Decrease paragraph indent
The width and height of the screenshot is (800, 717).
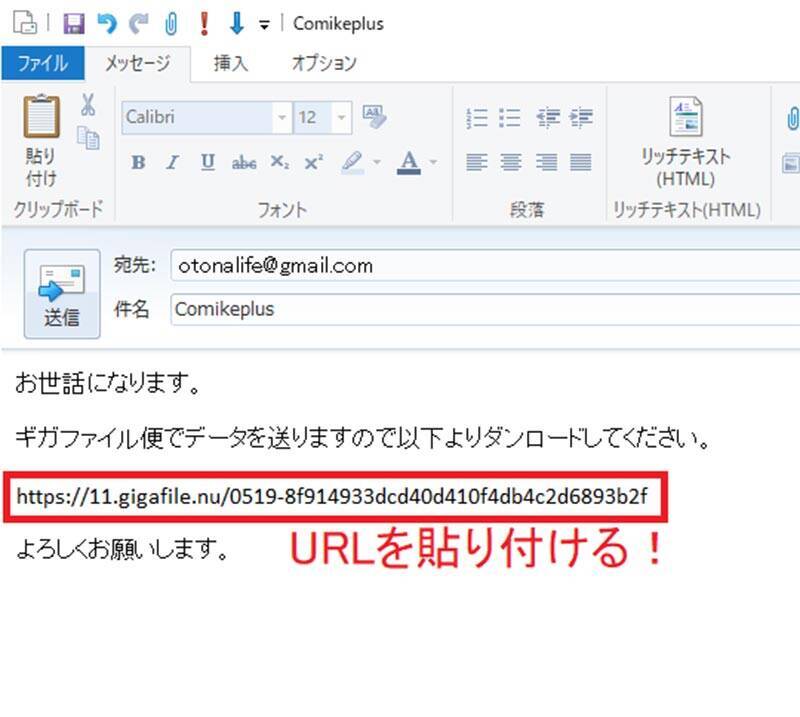pyautogui.click(x=548, y=118)
